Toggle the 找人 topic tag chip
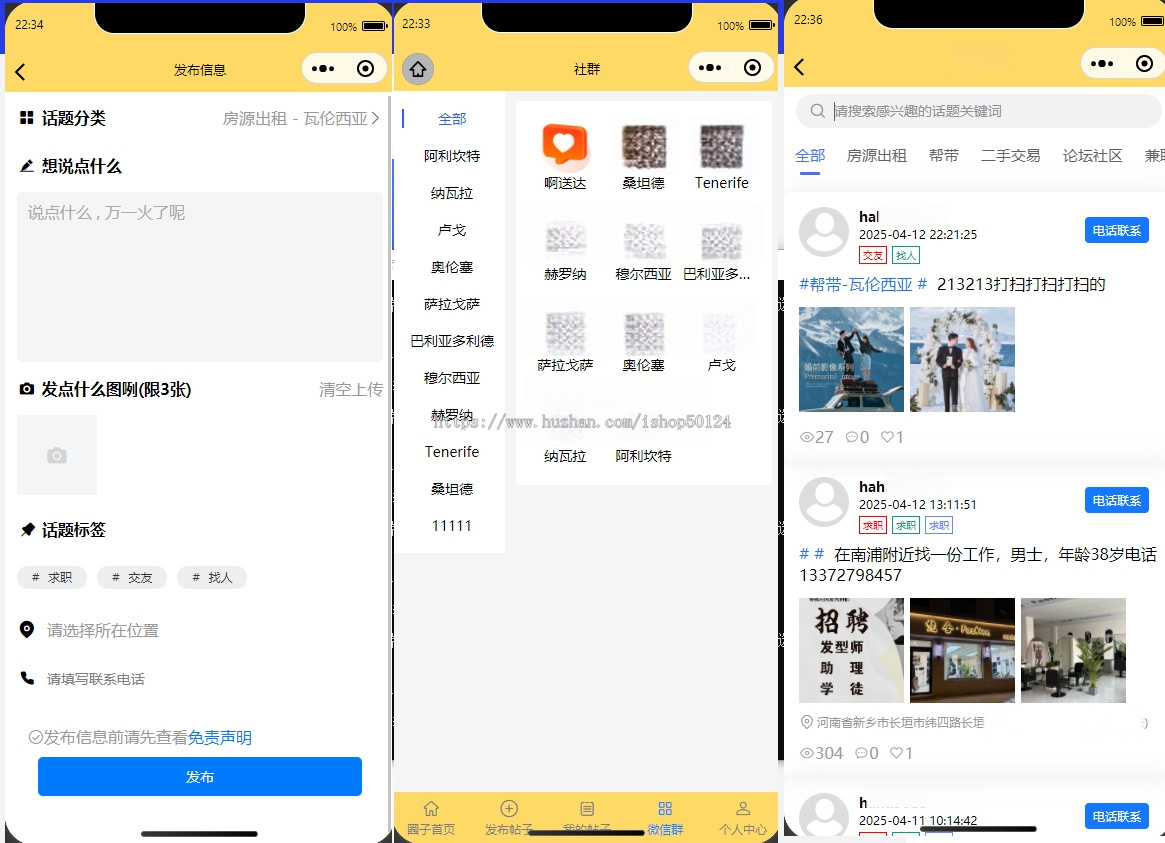Viewport: 1165px width, 843px height. (212, 577)
